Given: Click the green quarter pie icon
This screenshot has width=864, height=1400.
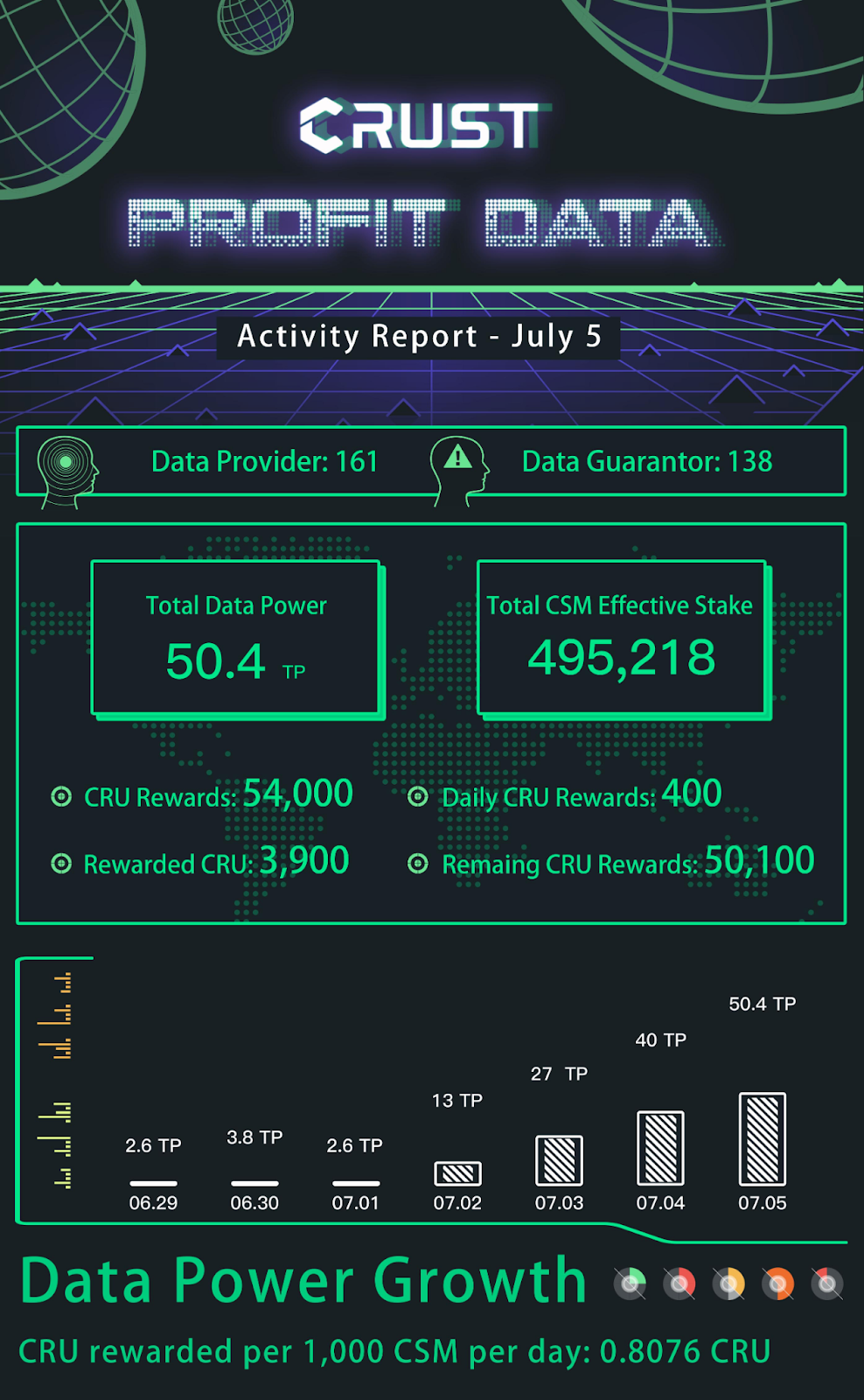Looking at the screenshot, I should [630, 1284].
